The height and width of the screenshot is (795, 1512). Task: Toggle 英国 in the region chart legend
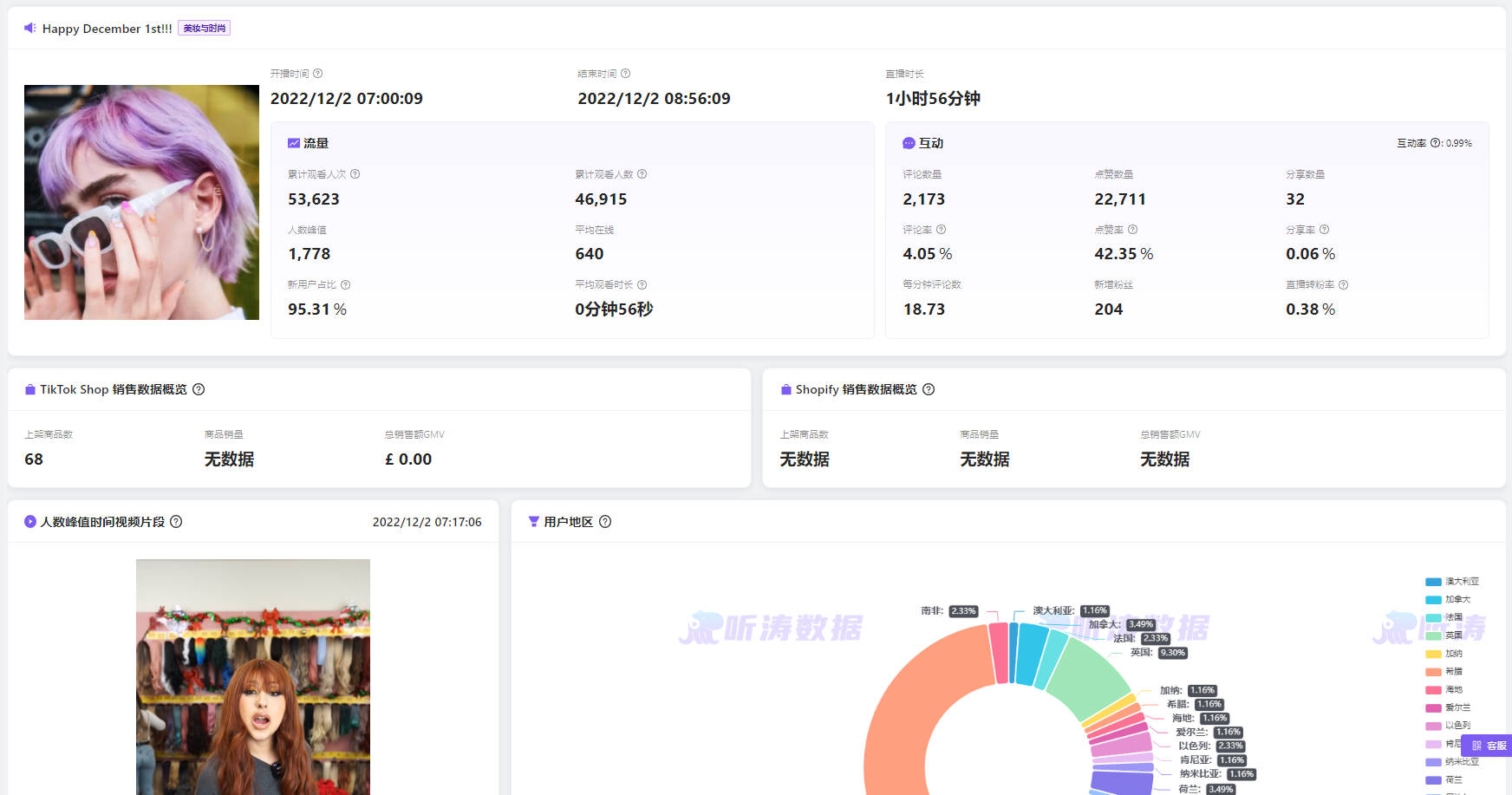(x=1453, y=635)
